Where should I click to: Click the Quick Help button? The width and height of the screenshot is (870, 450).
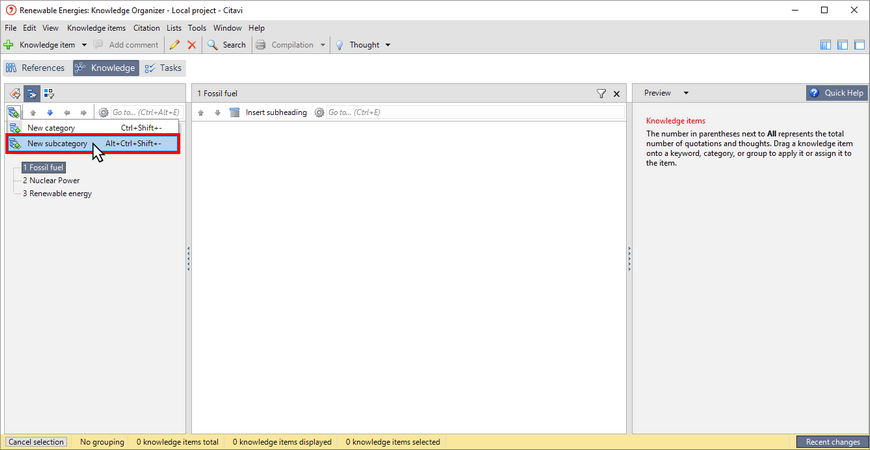tap(837, 93)
